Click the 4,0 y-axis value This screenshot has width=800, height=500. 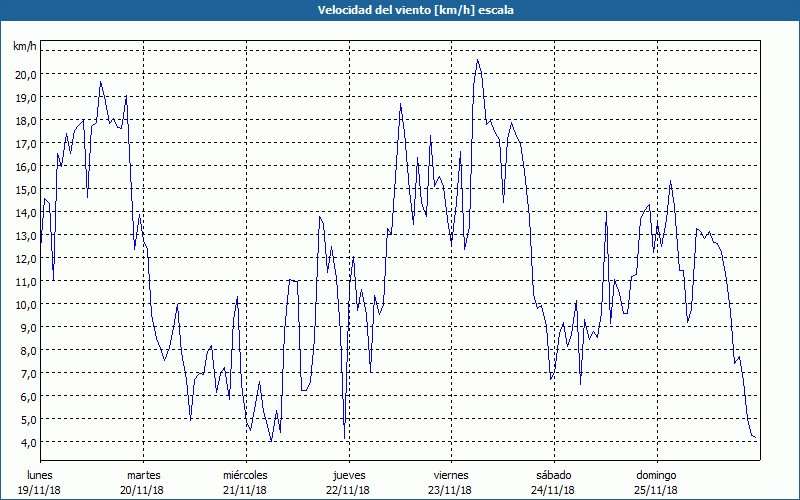29,442
